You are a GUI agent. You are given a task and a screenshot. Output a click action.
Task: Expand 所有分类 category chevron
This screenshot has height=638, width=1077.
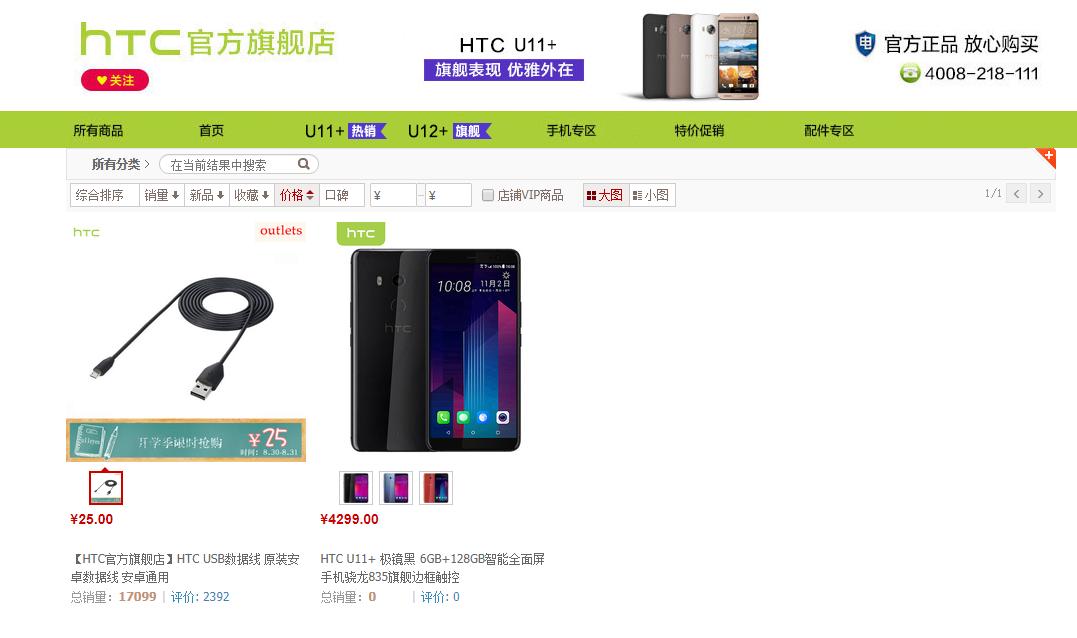click(147, 164)
